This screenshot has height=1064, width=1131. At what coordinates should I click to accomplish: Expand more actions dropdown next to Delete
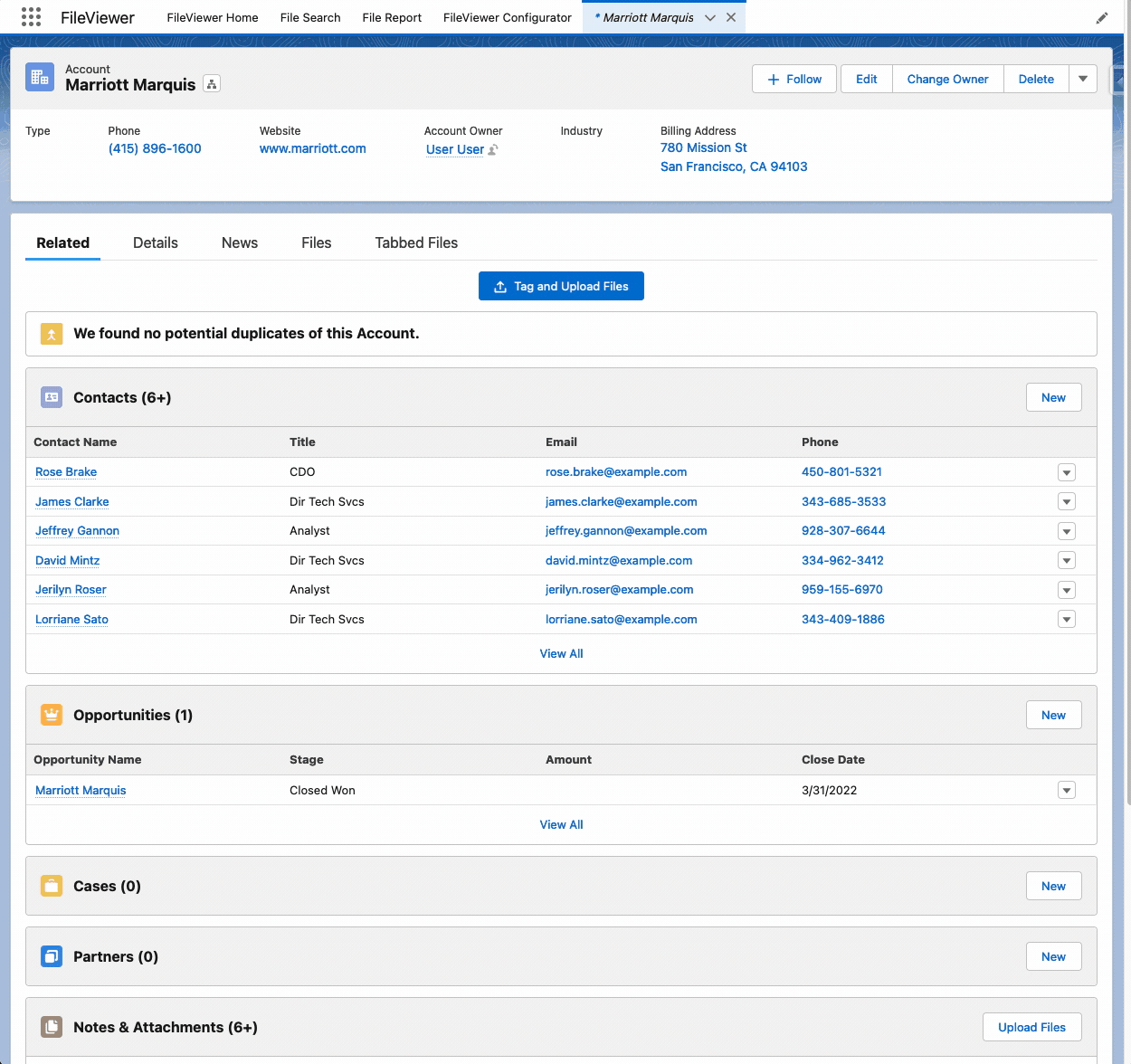click(x=1083, y=79)
